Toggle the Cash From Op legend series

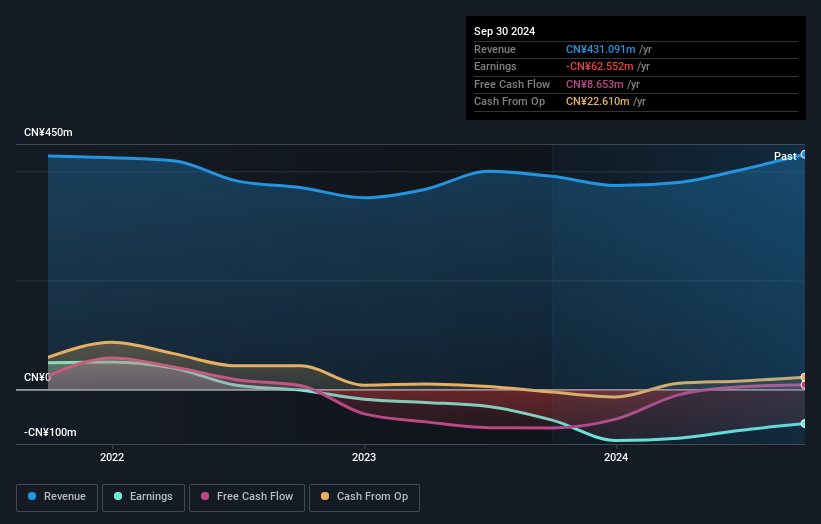(x=364, y=497)
